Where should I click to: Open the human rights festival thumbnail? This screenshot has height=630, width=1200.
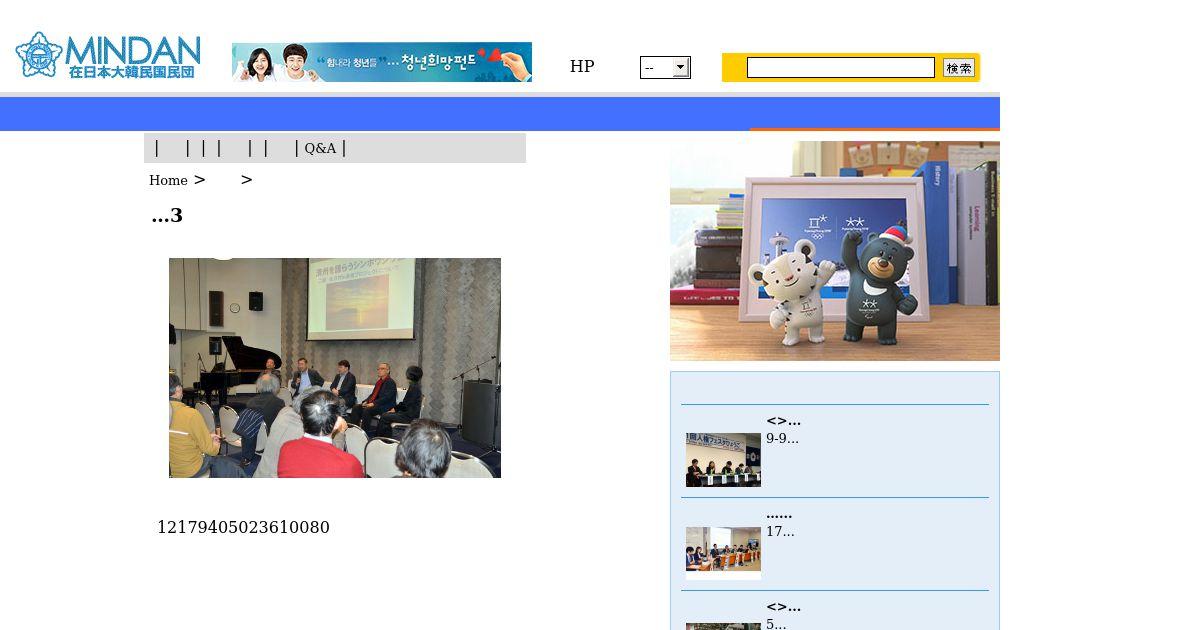[x=723, y=460]
